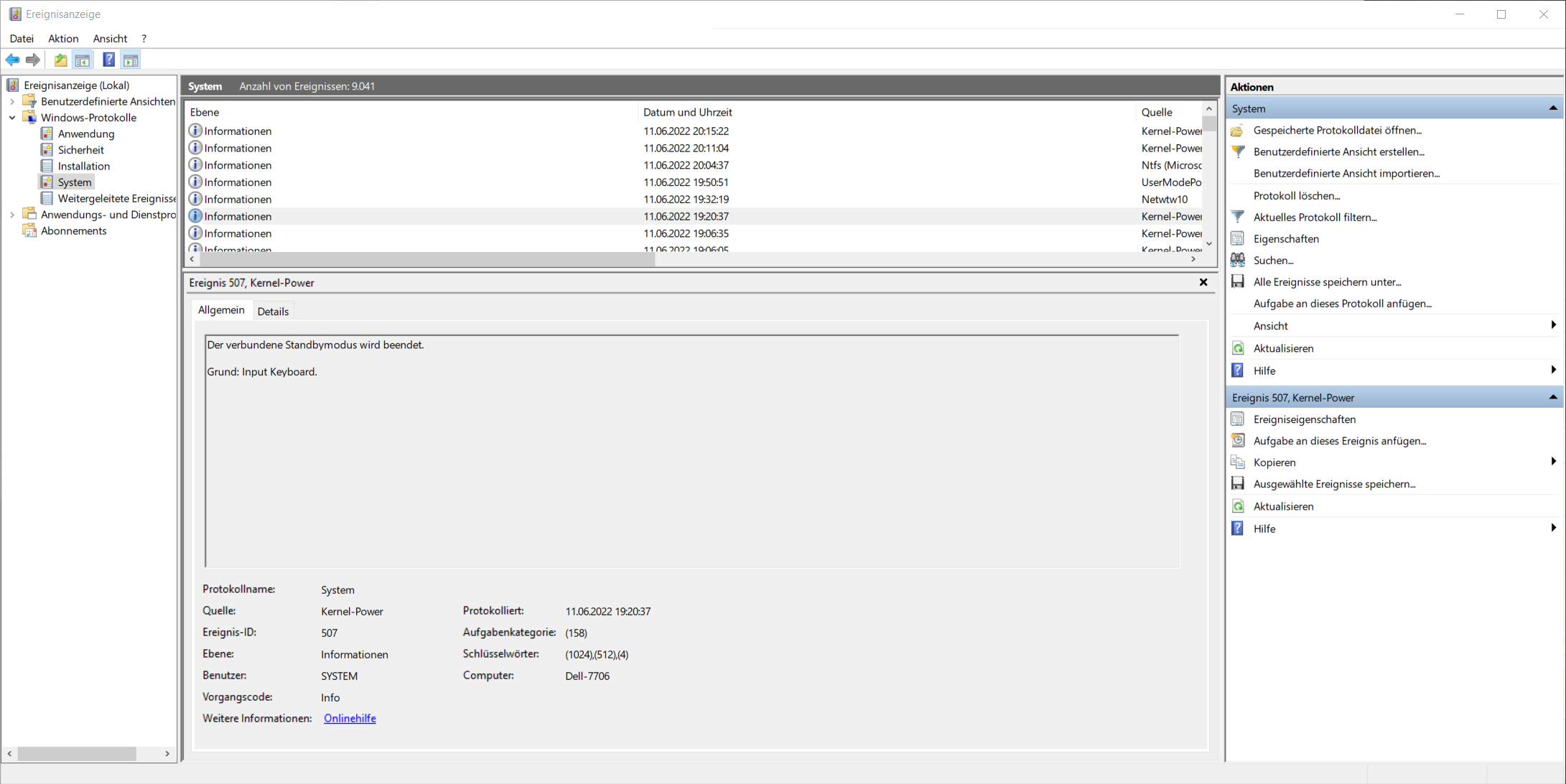Click Protokoll löschen in the actions pane

click(1296, 195)
